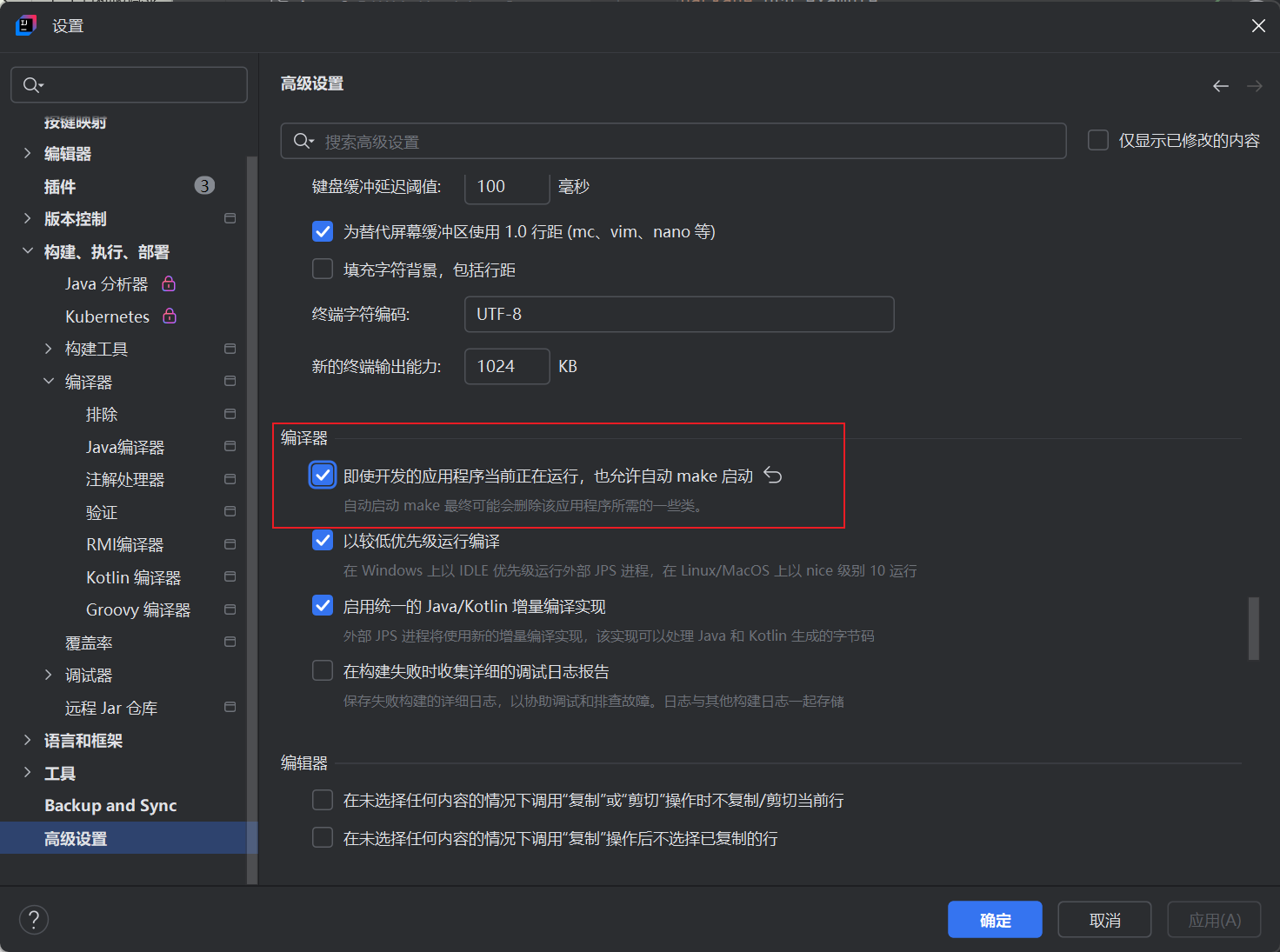Expand the 构建工具 tree node
1280x952 pixels.
(x=48, y=349)
